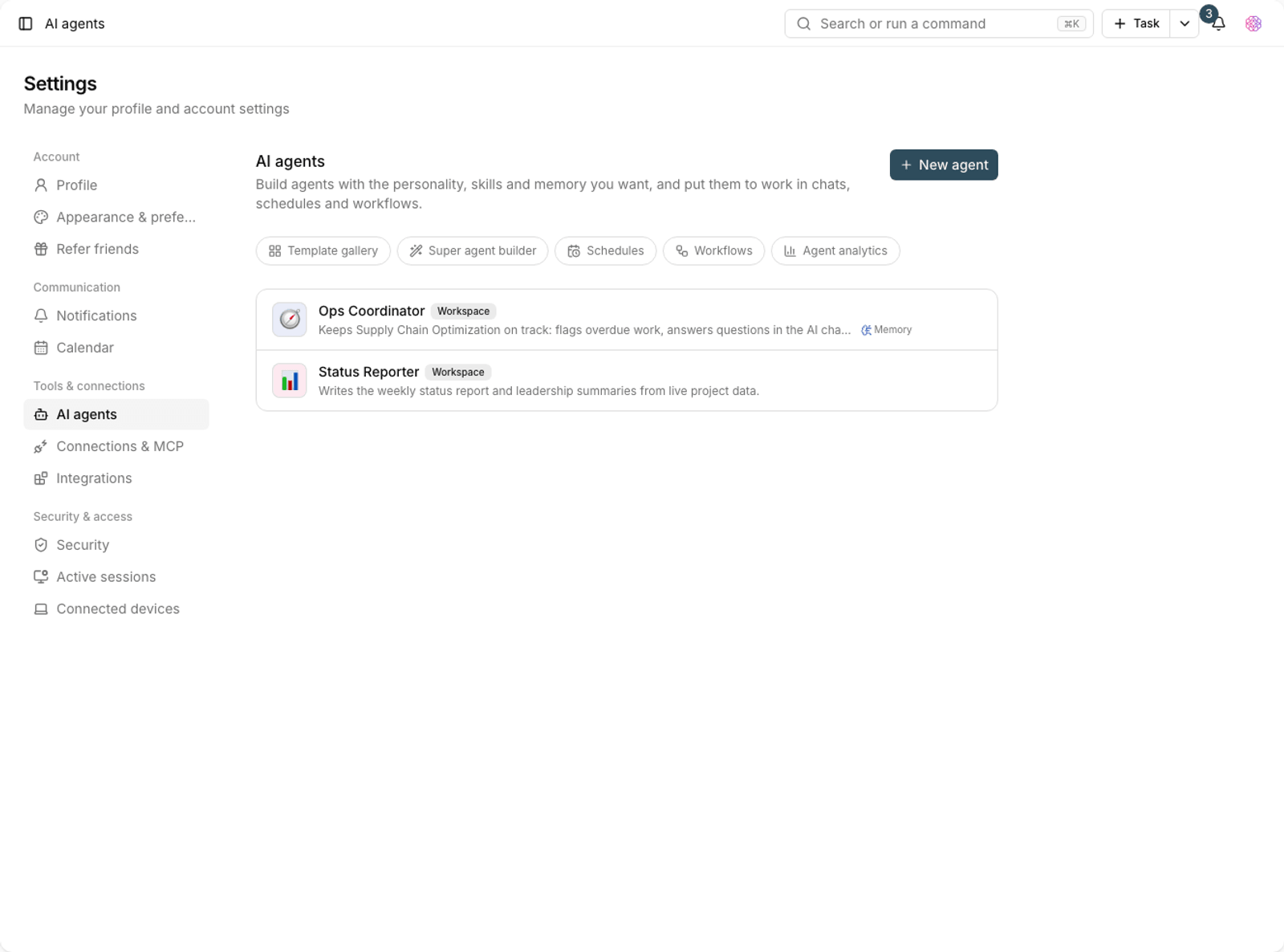1284x952 pixels.
Task: Click the ⌘K shortcut hint
Action: 1071,24
